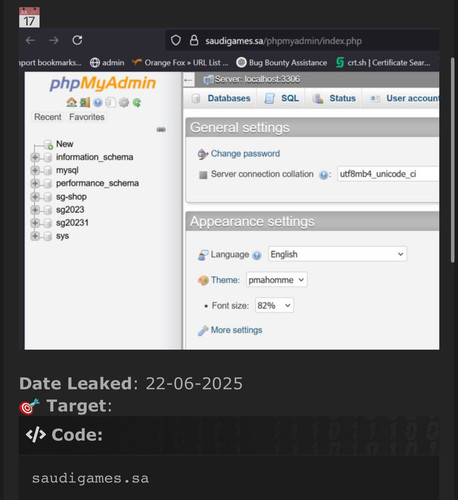
Task: Open the Databases tab
Action: click(x=221, y=98)
